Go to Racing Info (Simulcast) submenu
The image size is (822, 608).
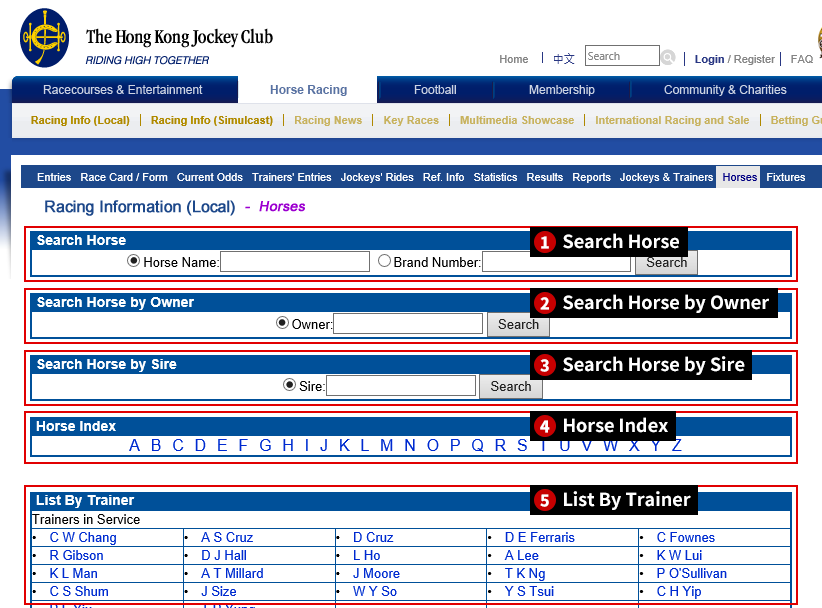point(212,120)
